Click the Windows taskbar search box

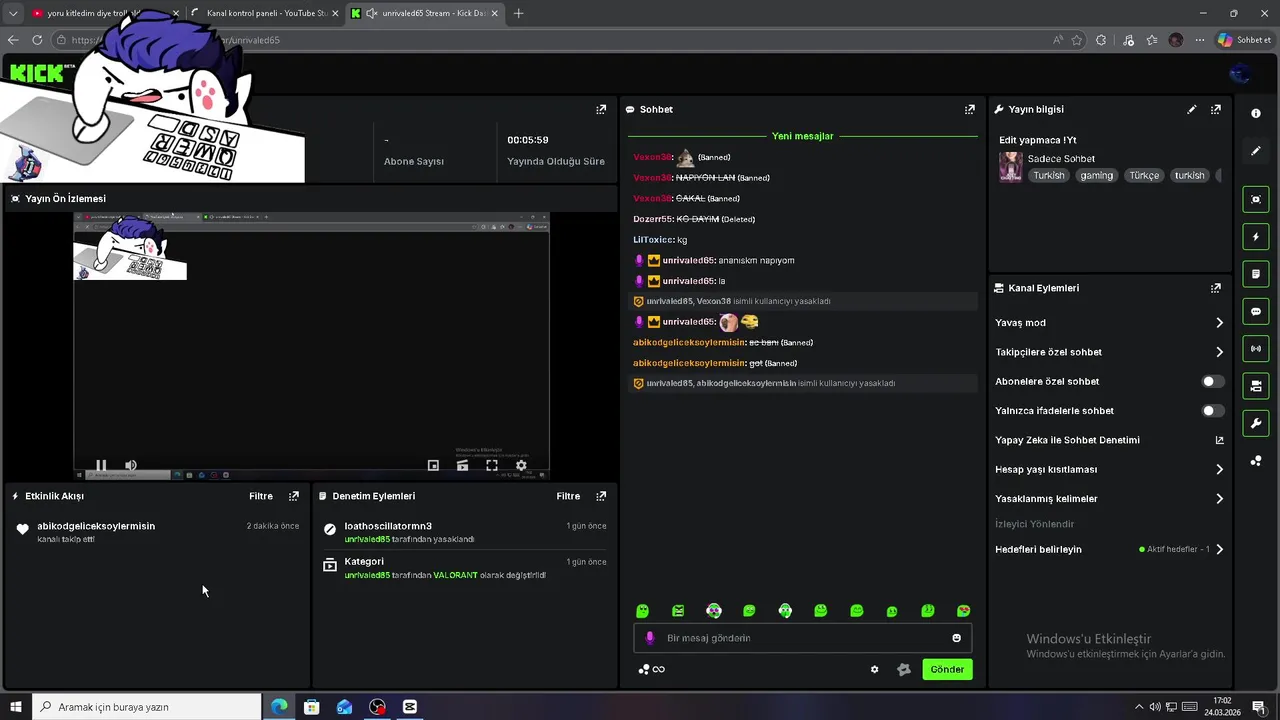147,707
